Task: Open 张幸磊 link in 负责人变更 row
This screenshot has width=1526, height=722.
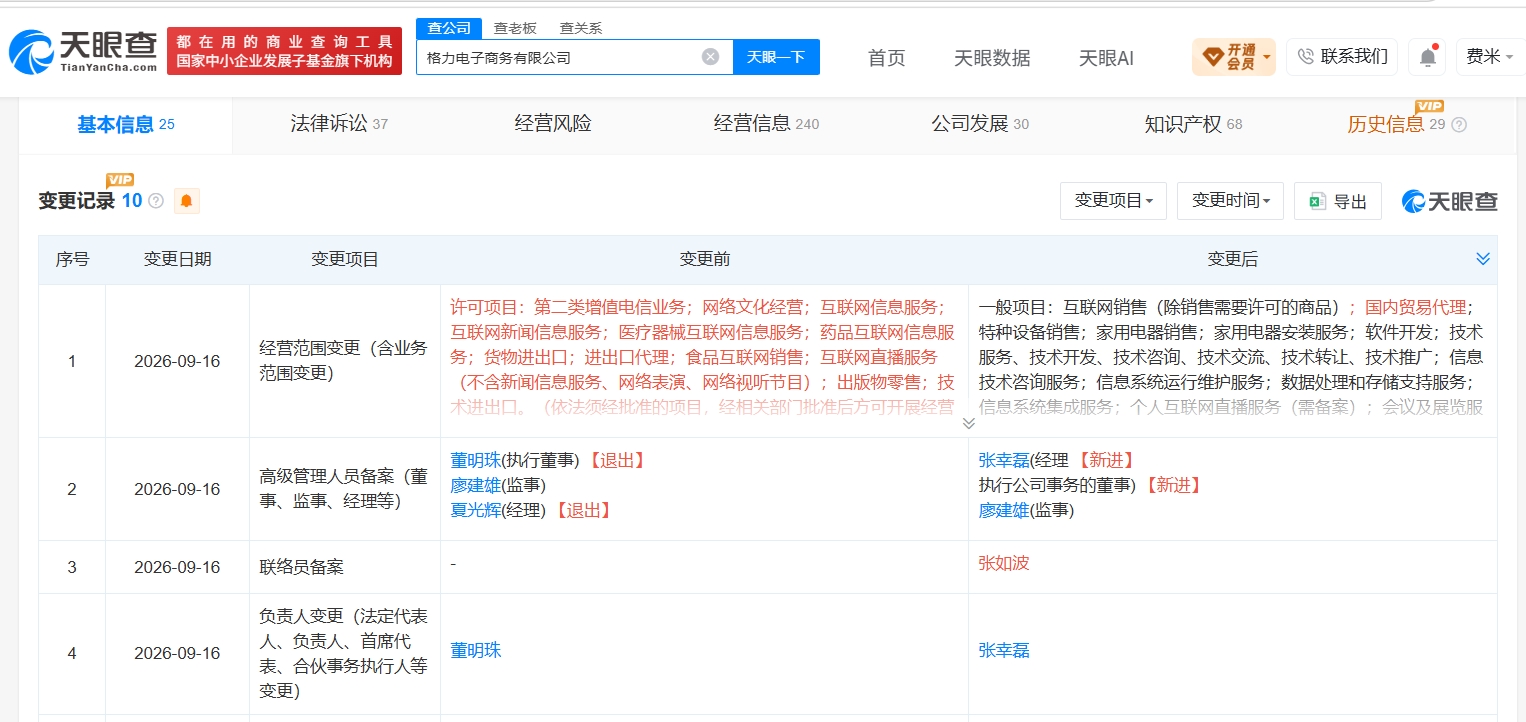Action: point(1004,651)
